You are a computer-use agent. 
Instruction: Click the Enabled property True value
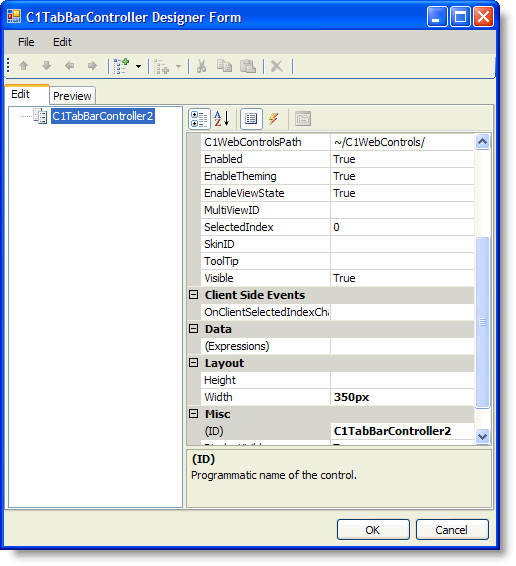point(402,159)
